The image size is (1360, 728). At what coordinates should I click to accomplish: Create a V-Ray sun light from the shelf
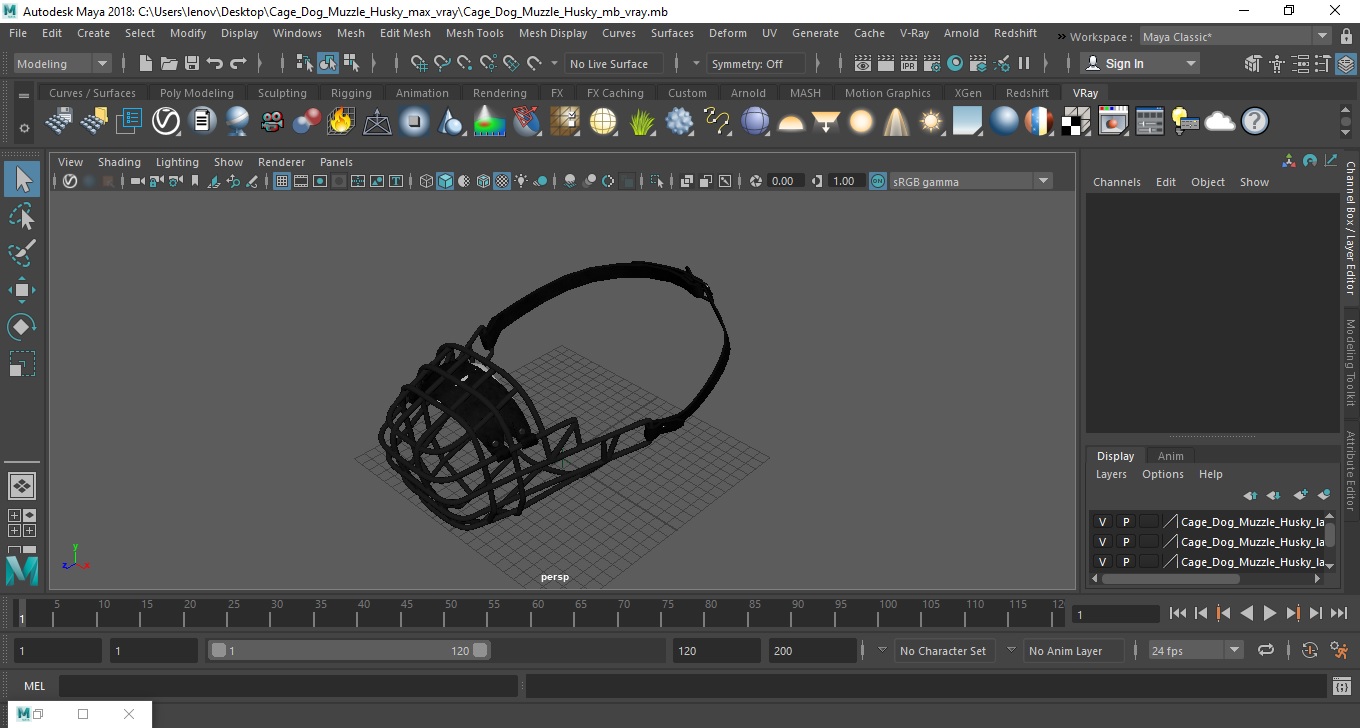click(x=931, y=122)
